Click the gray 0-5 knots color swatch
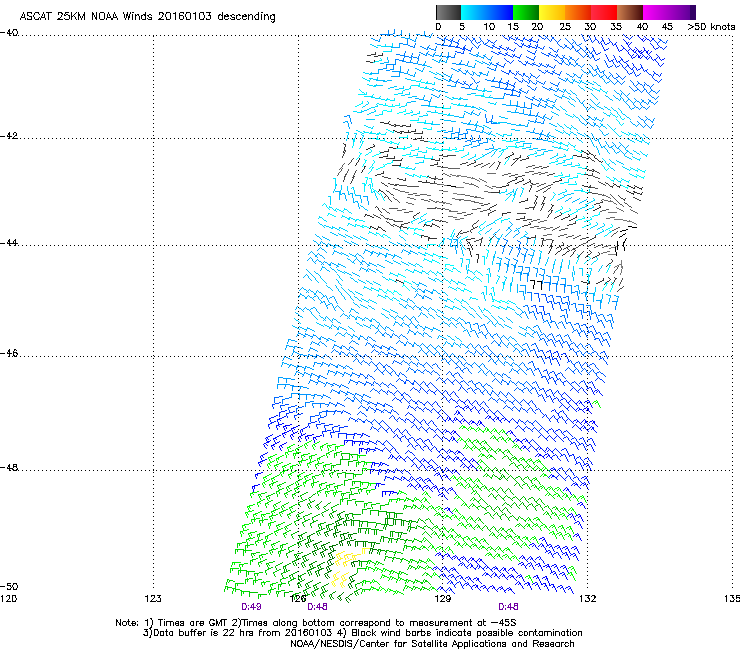The width and height of the screenshot is (740, 650). pyautogui.click(x=448, y=12)
